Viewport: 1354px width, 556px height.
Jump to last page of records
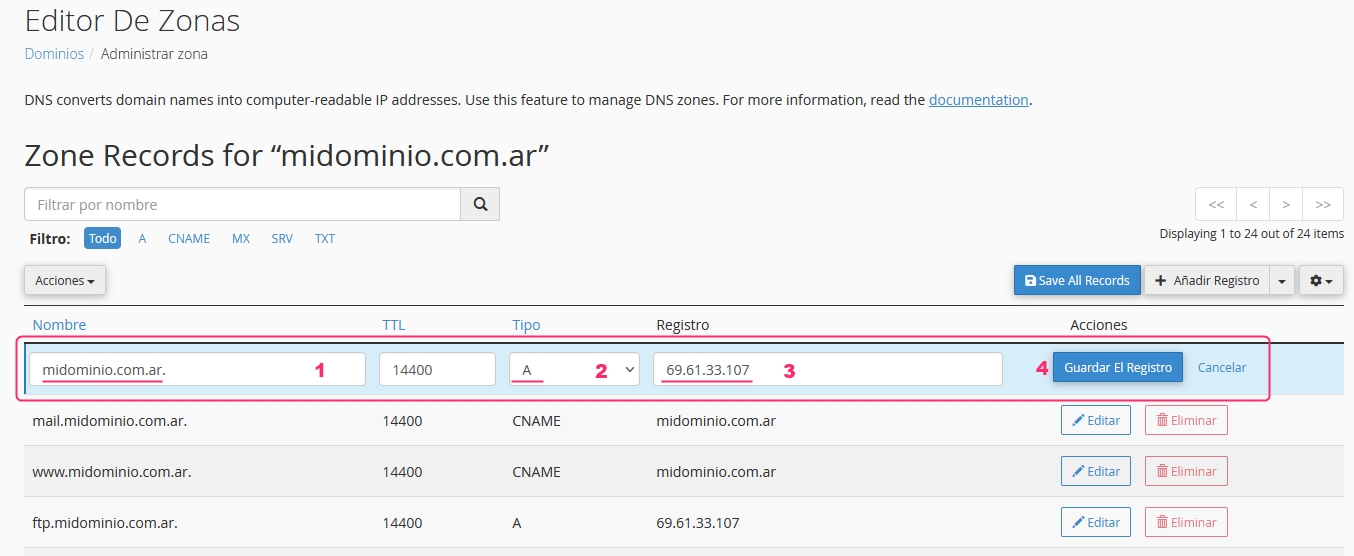coord(1323,204)
